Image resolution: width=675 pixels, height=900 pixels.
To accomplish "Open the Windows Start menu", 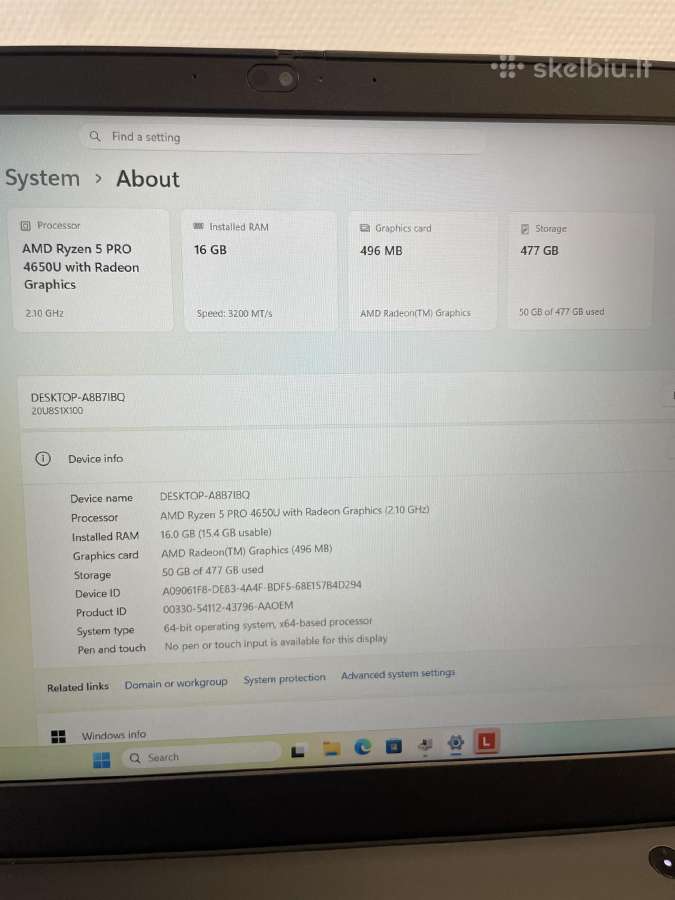I will pyautogui.click(x=102, y=760).
